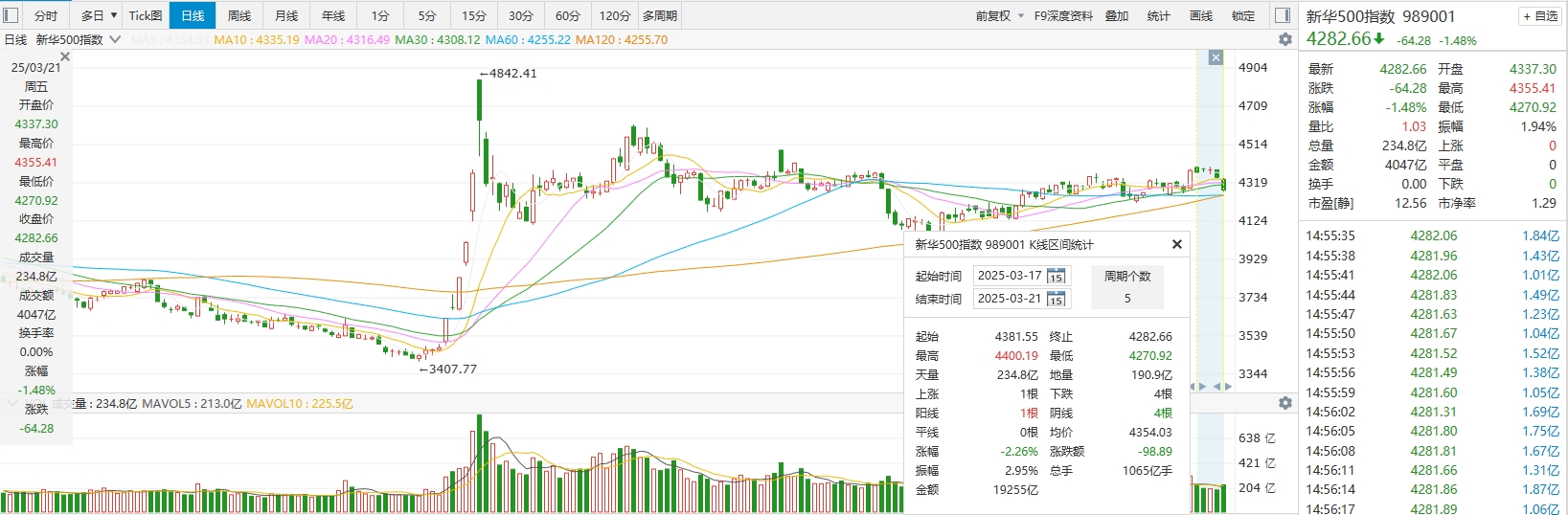Viewport: 1568px width, 515px height.
Task: Close the K线区间统计 dialog
Action: point(1177,244)
